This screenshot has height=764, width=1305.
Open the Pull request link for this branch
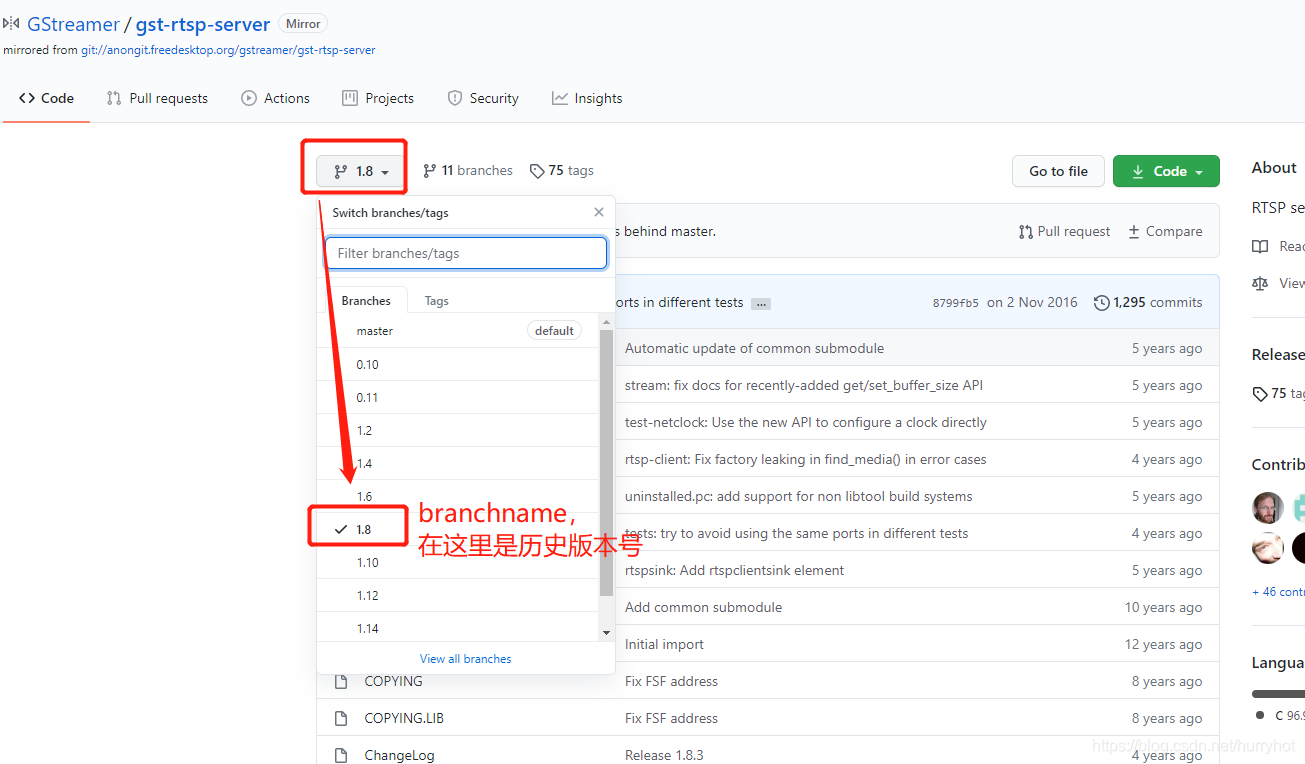(x=1064, y=231)
